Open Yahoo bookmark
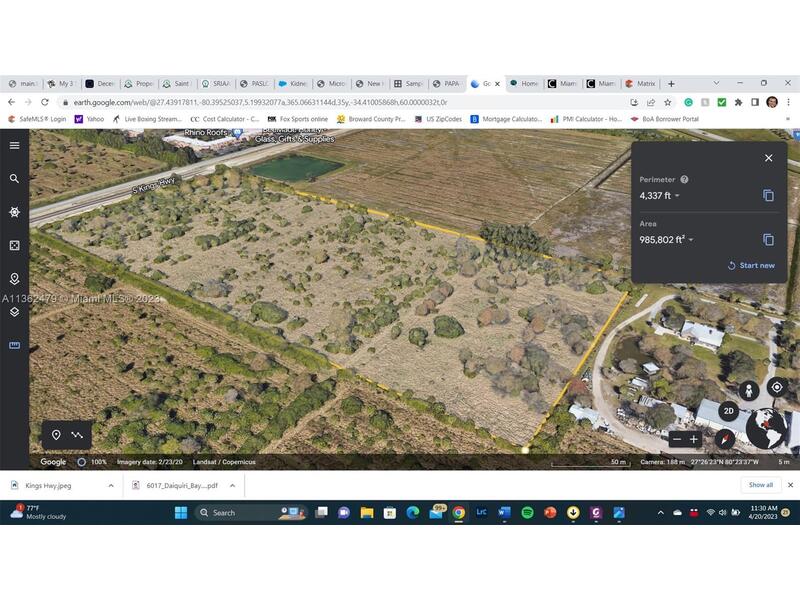This screenshot has width=800, height=600. tap(89, 119)
